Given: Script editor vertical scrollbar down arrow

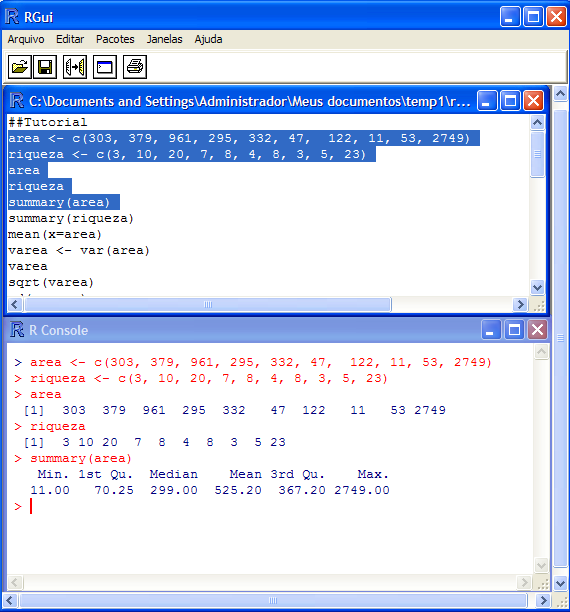Looking at the screenshot, I should [x=538, y=288].
